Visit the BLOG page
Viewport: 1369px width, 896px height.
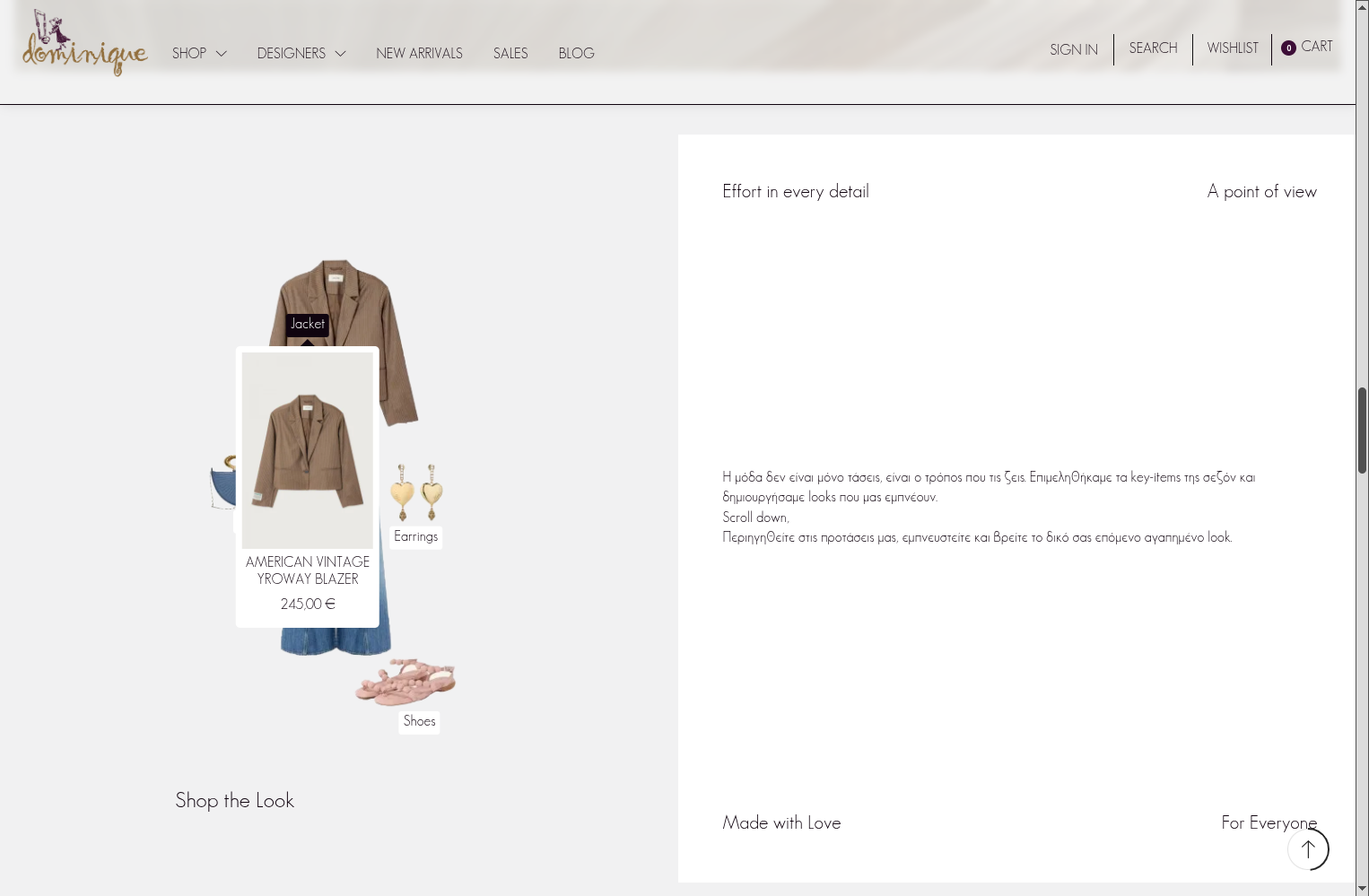tap(577, 54)
